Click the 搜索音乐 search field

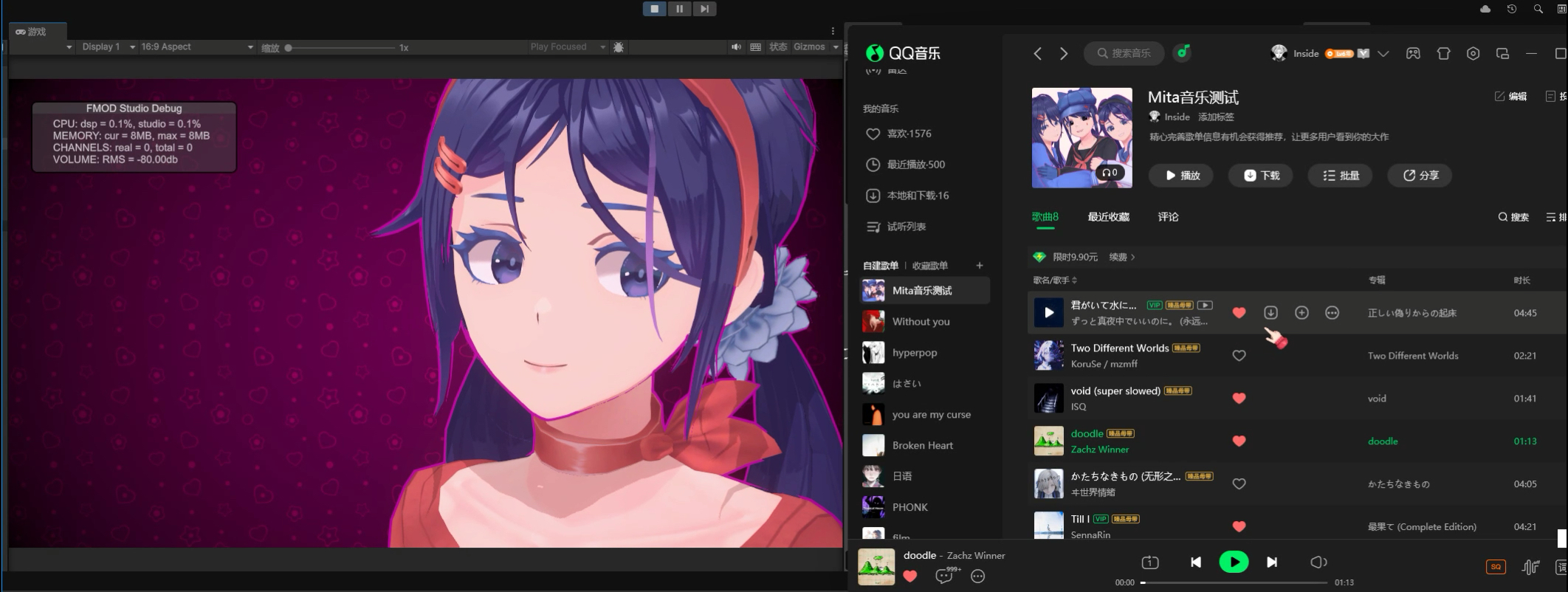(x=1124, y=53)
